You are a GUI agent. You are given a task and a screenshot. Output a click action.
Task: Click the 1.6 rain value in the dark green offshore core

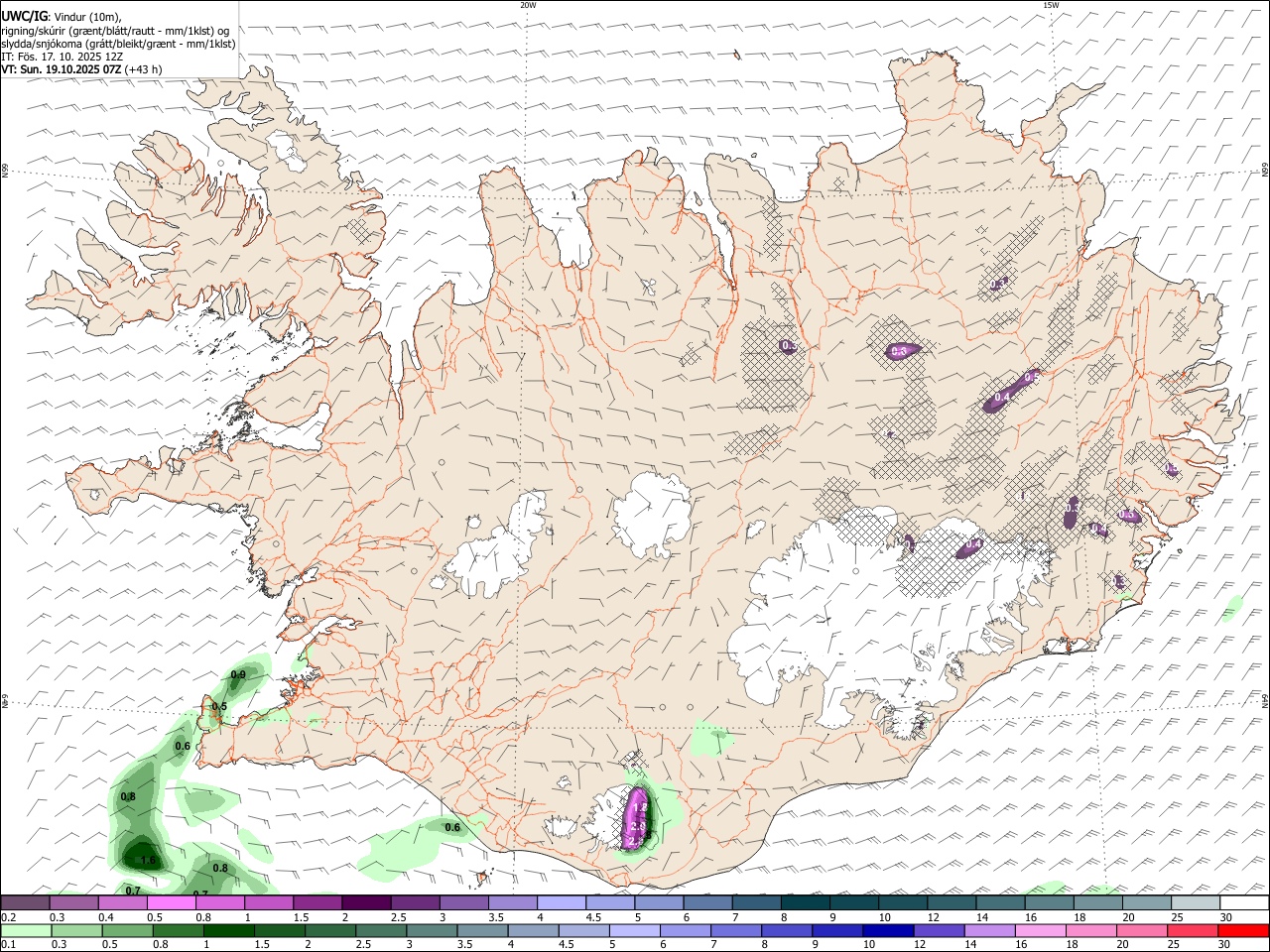click(148, 861)
